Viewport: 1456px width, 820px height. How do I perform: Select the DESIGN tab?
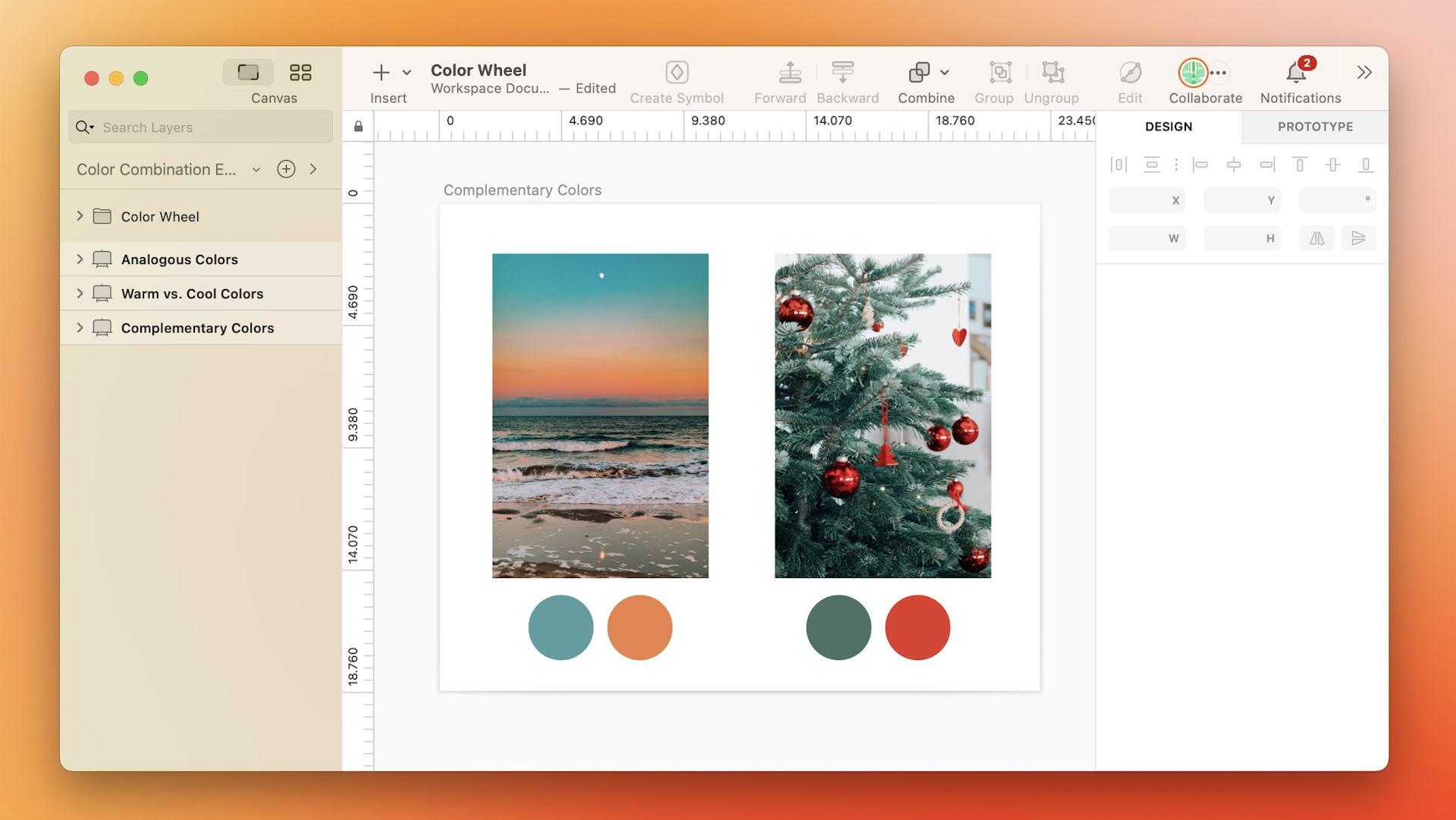coord(1168,127)
